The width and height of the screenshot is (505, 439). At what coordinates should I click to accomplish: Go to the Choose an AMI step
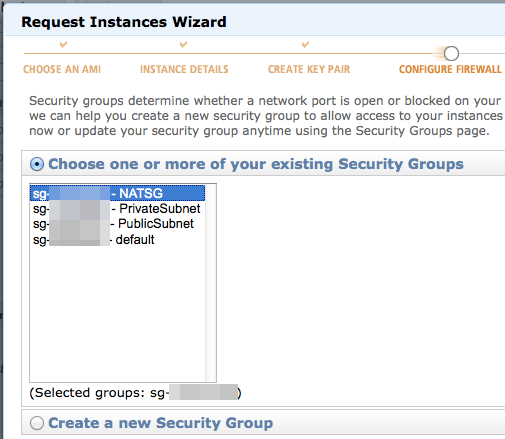pyautogui.click(x=62, y=69)
